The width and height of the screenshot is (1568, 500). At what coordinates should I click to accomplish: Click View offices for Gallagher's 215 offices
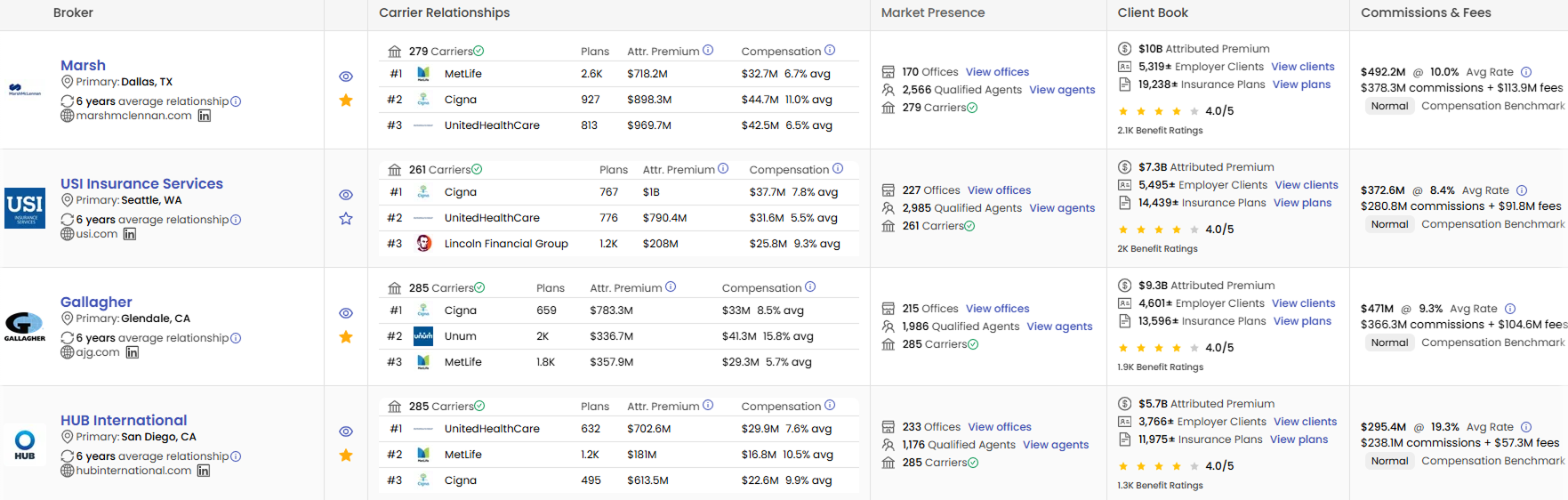(997, 309)
